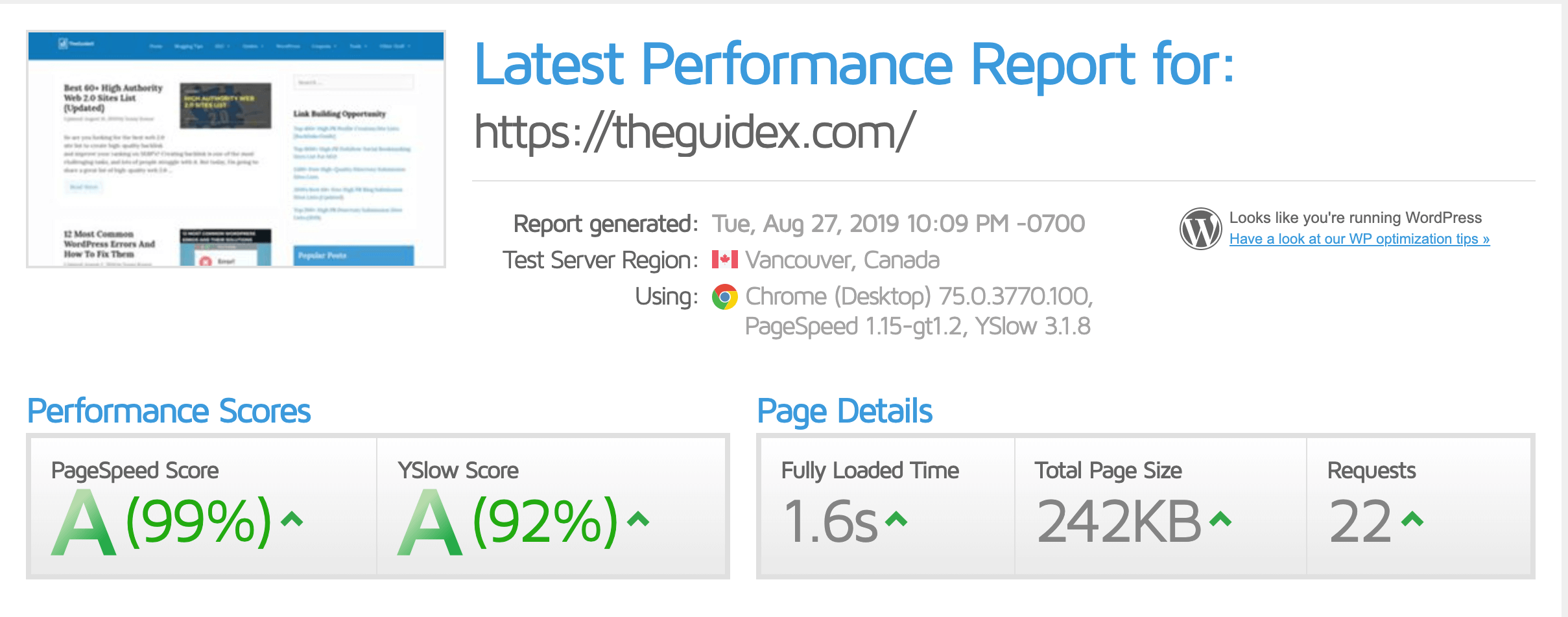Select the YSlow Score A grade letter
Image resolution: width=1568 pixels, height=617 pixels.
tap(430, 522)
